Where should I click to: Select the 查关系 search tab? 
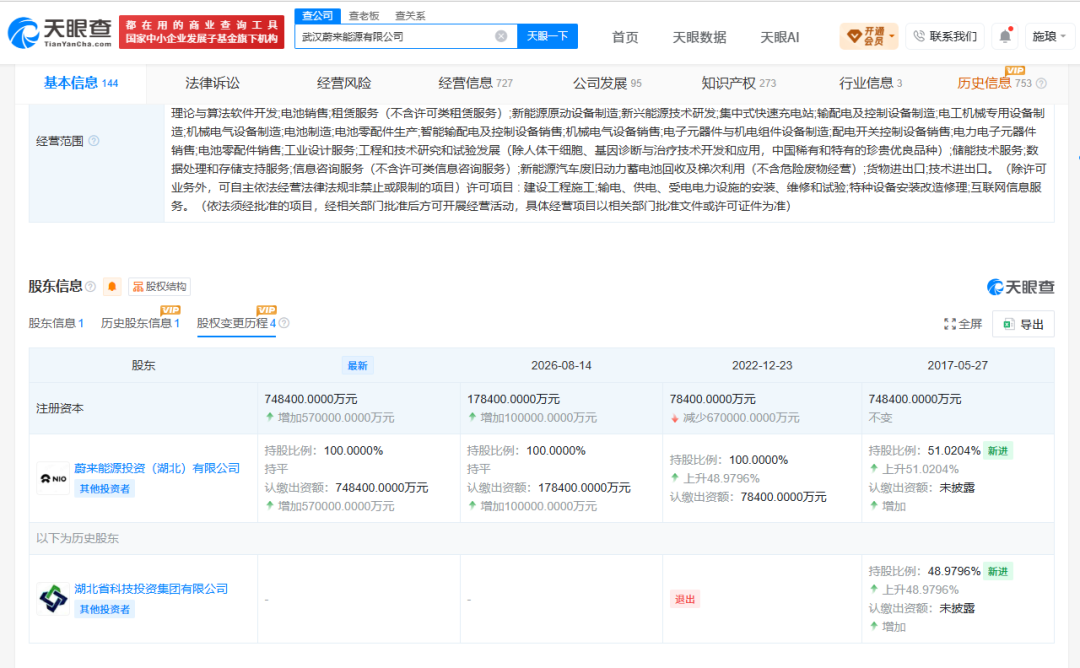tap(410, 15)
